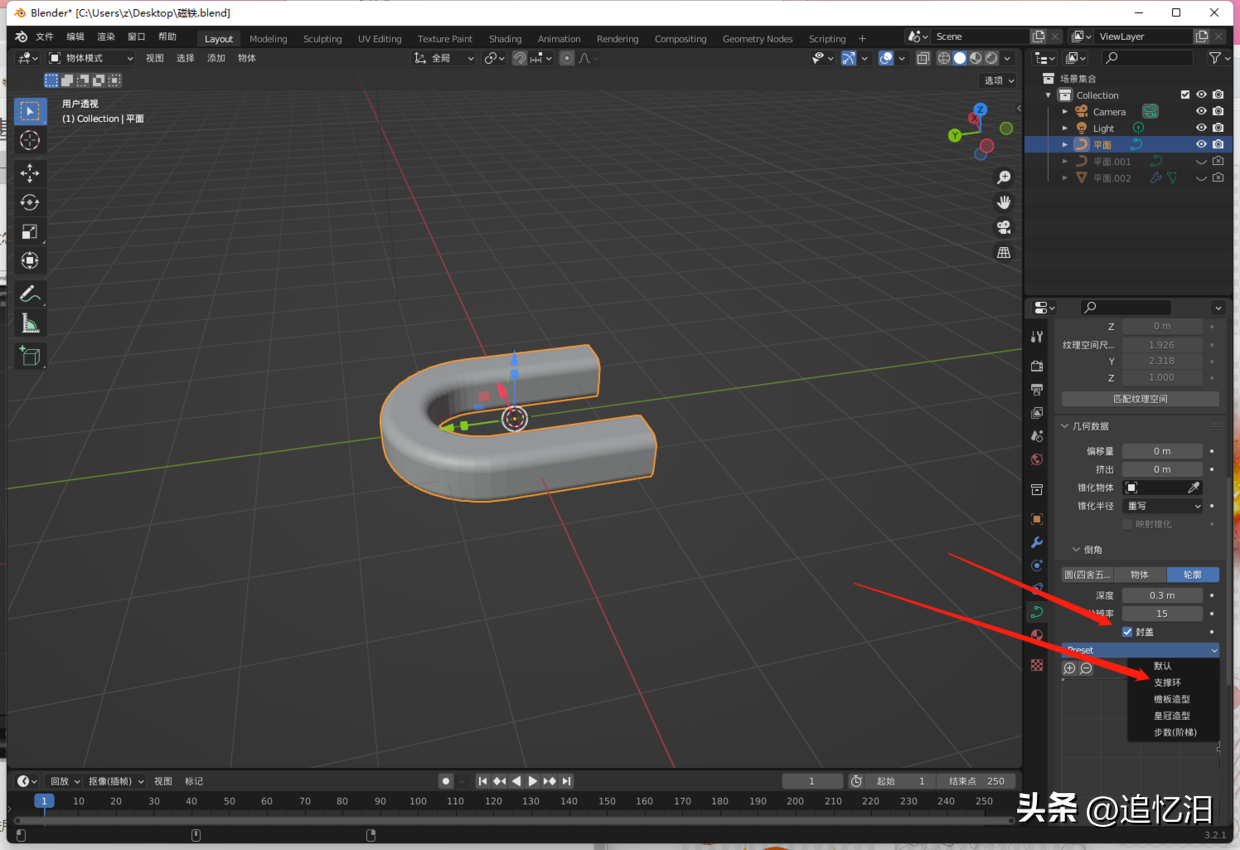Set current frame to 100 on timeline

tap(417, 800)
